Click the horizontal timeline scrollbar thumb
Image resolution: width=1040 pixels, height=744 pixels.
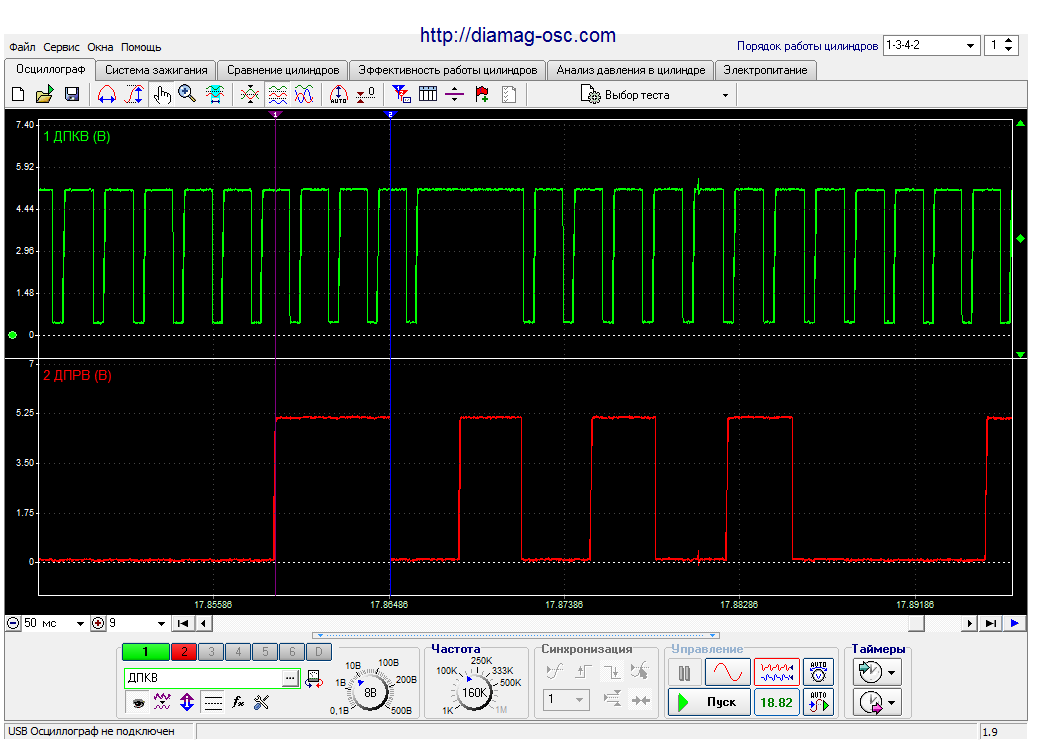click(x=916, y=623)
